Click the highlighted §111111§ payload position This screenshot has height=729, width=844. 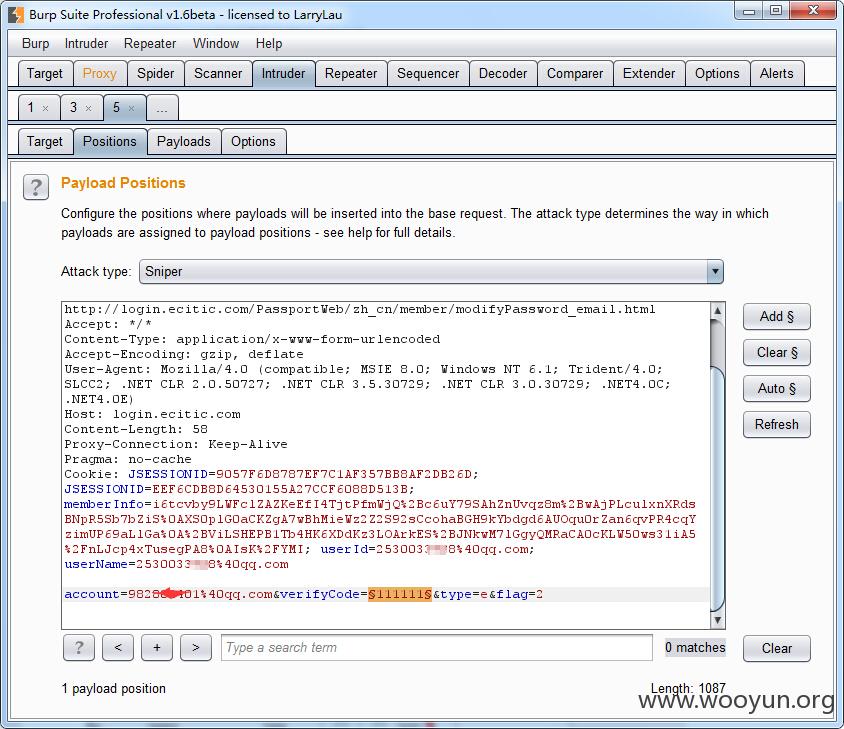pyautogui.click(x=400, y=594)
